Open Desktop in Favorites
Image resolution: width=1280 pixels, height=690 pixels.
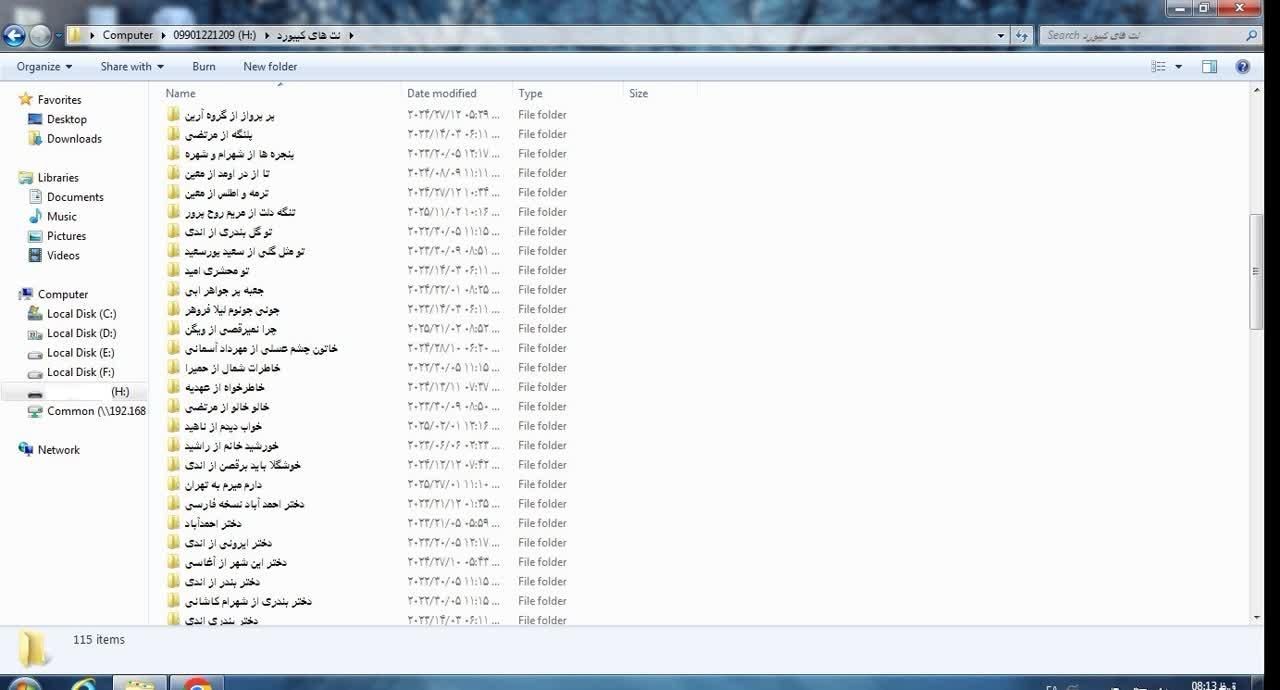(66, 119)
